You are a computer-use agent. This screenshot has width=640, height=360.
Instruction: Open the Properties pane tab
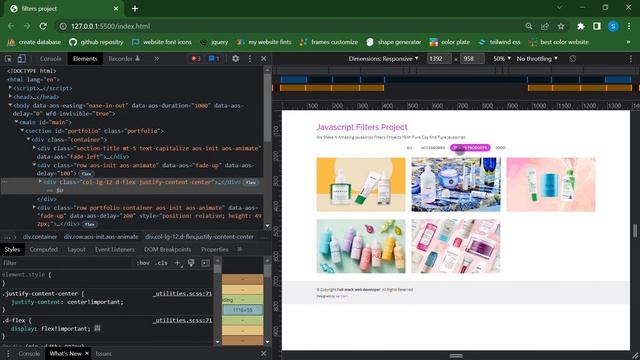pos(214,249)
